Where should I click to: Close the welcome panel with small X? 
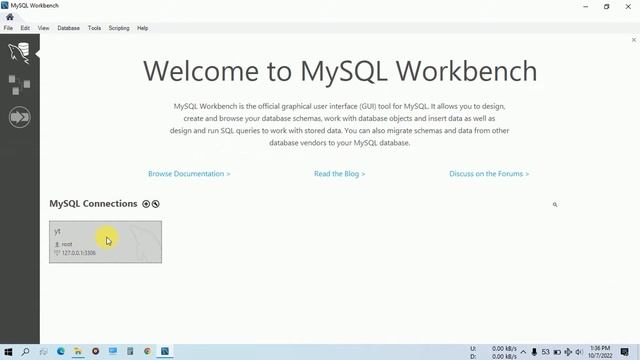(633, 40)
